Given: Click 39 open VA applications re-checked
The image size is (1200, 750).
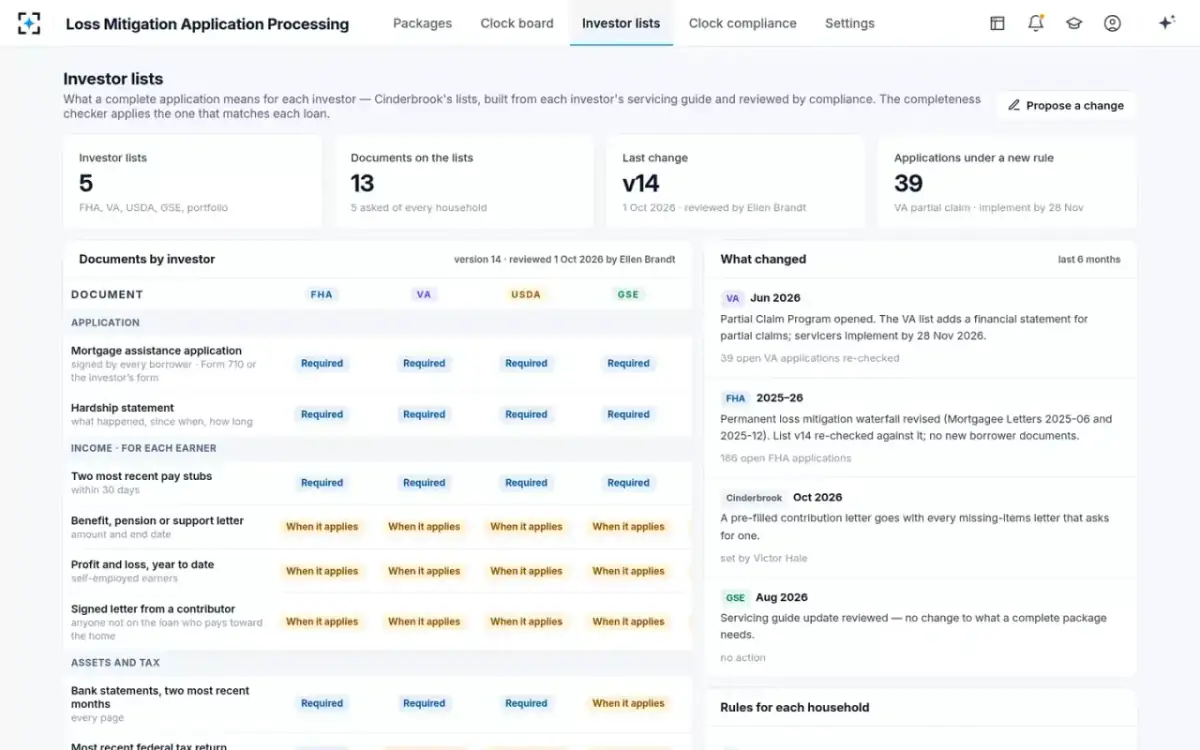Looking at the screenshot, I should pyautogui.click(x=809, y=358).
